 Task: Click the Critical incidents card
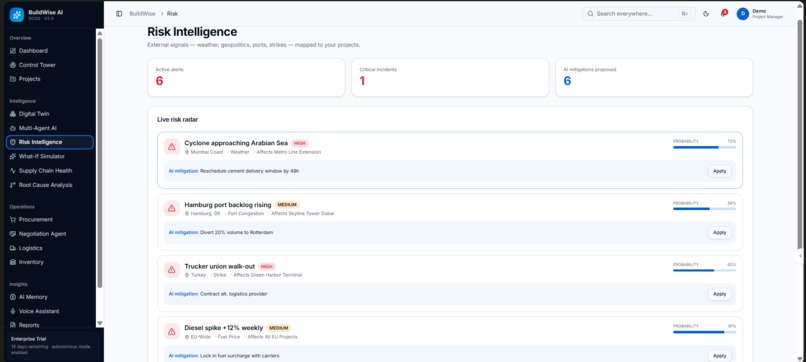(450, 78)
